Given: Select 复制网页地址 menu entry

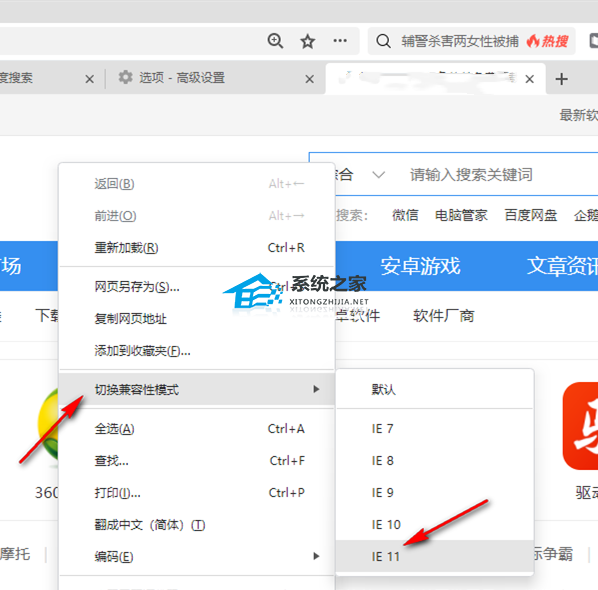Looking at the screenshot, I should coord(197,318).
